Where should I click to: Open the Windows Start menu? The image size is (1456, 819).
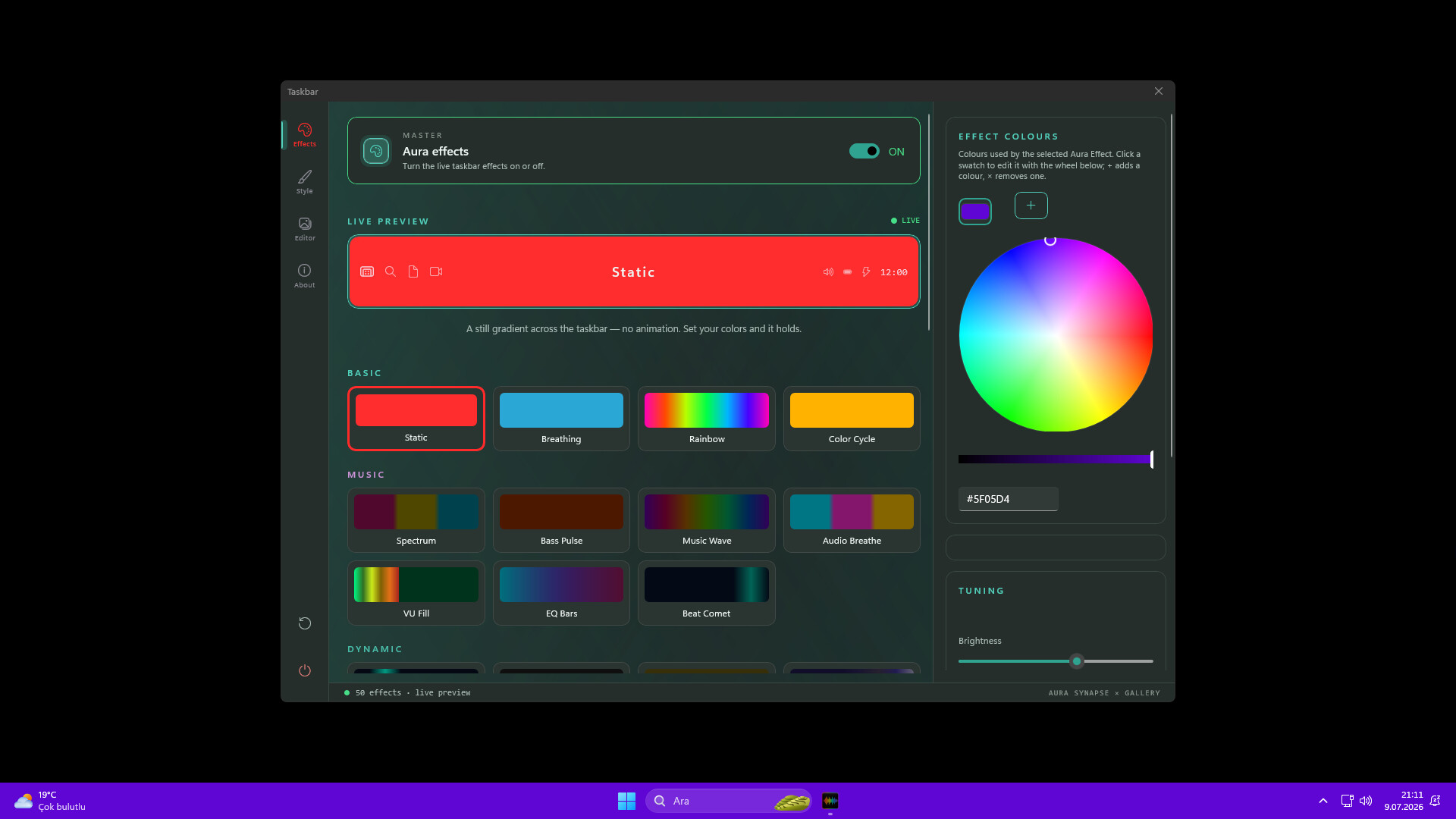626,801
